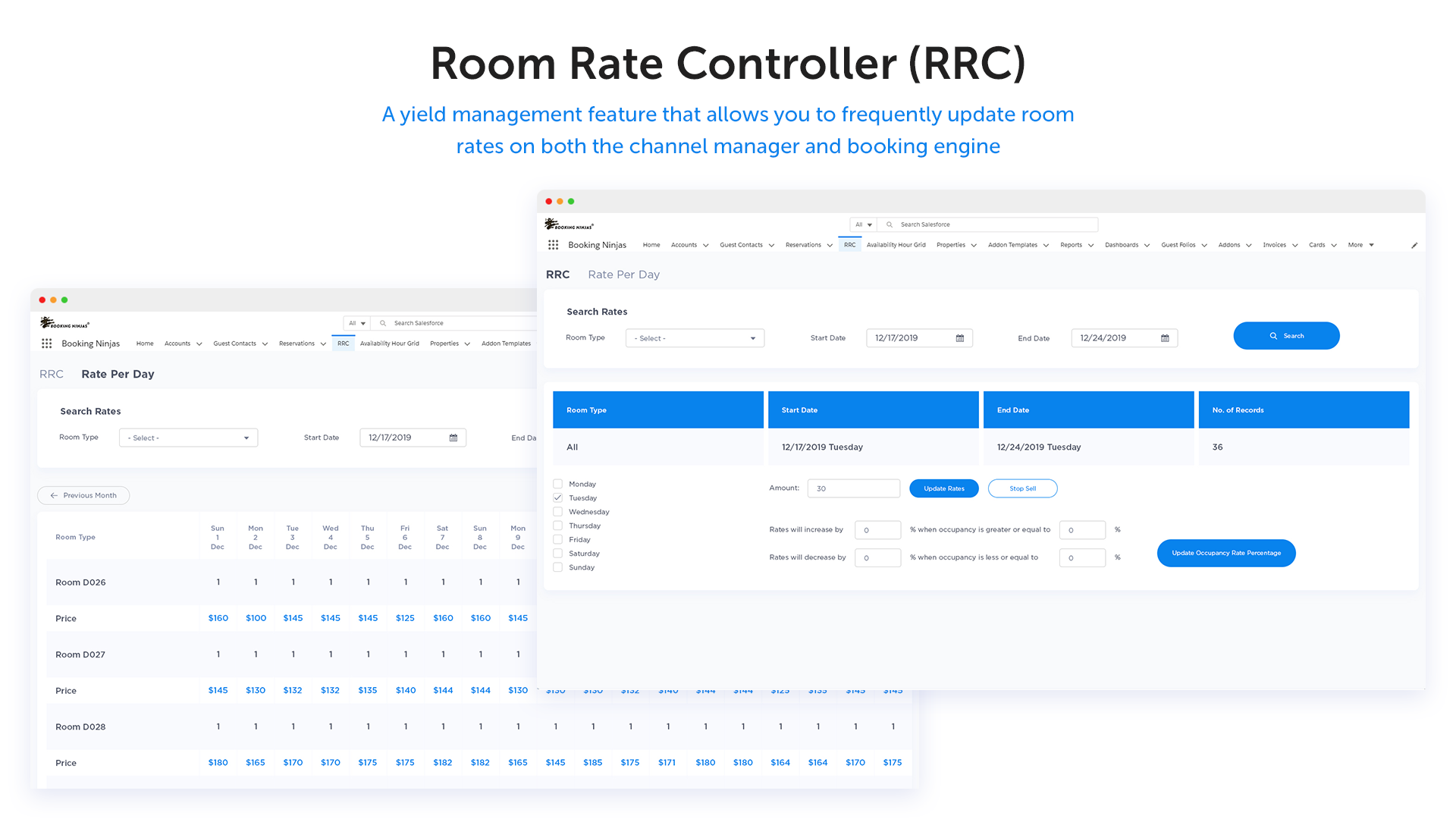Open app launcher grid in back window
Viewport: 1456px width, 819px height.
(x=47, y=344)
